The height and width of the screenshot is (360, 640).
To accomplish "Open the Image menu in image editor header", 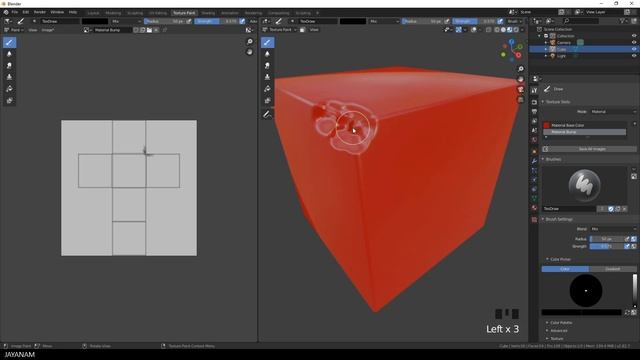I will [x=47, y=30].
